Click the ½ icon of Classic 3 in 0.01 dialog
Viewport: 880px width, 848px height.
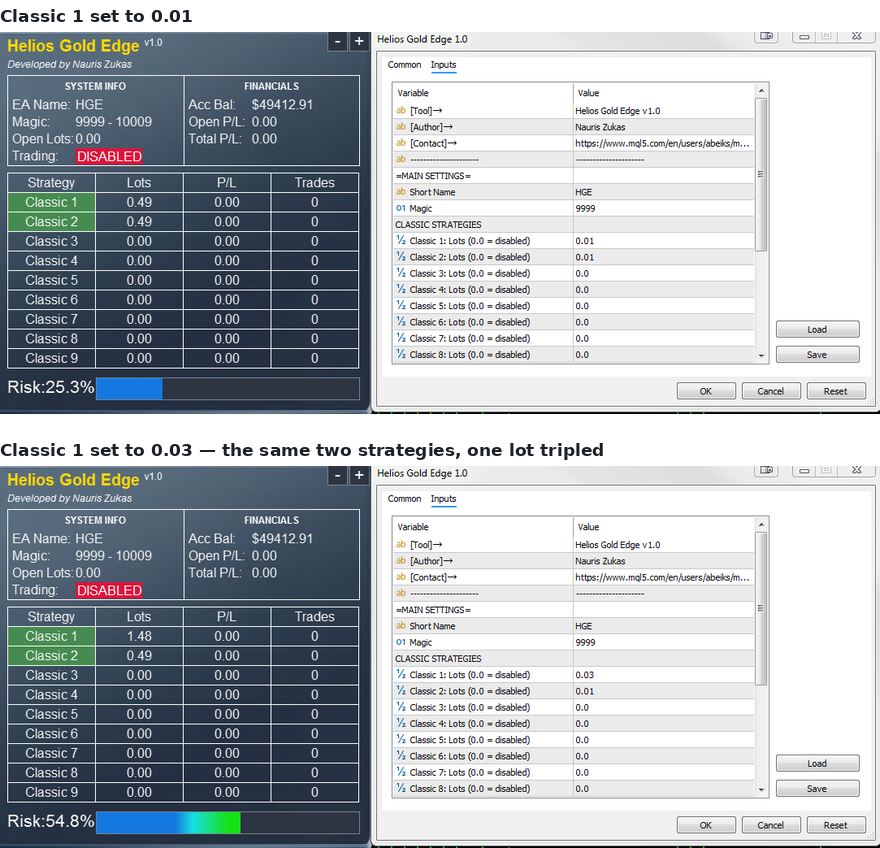point(401,273)
